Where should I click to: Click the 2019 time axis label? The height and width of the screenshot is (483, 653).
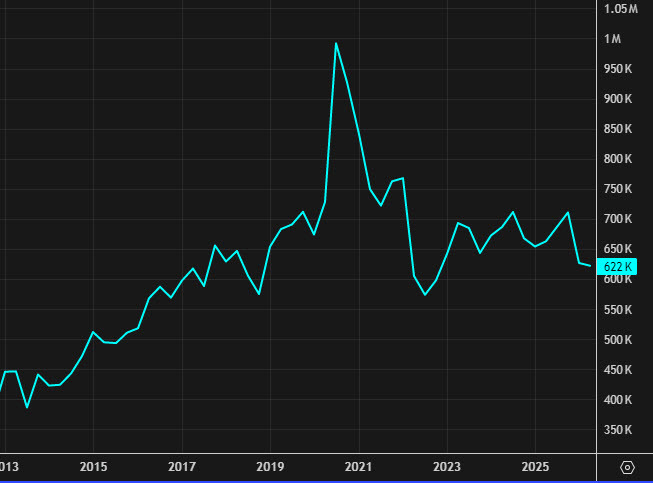(270, 467)
